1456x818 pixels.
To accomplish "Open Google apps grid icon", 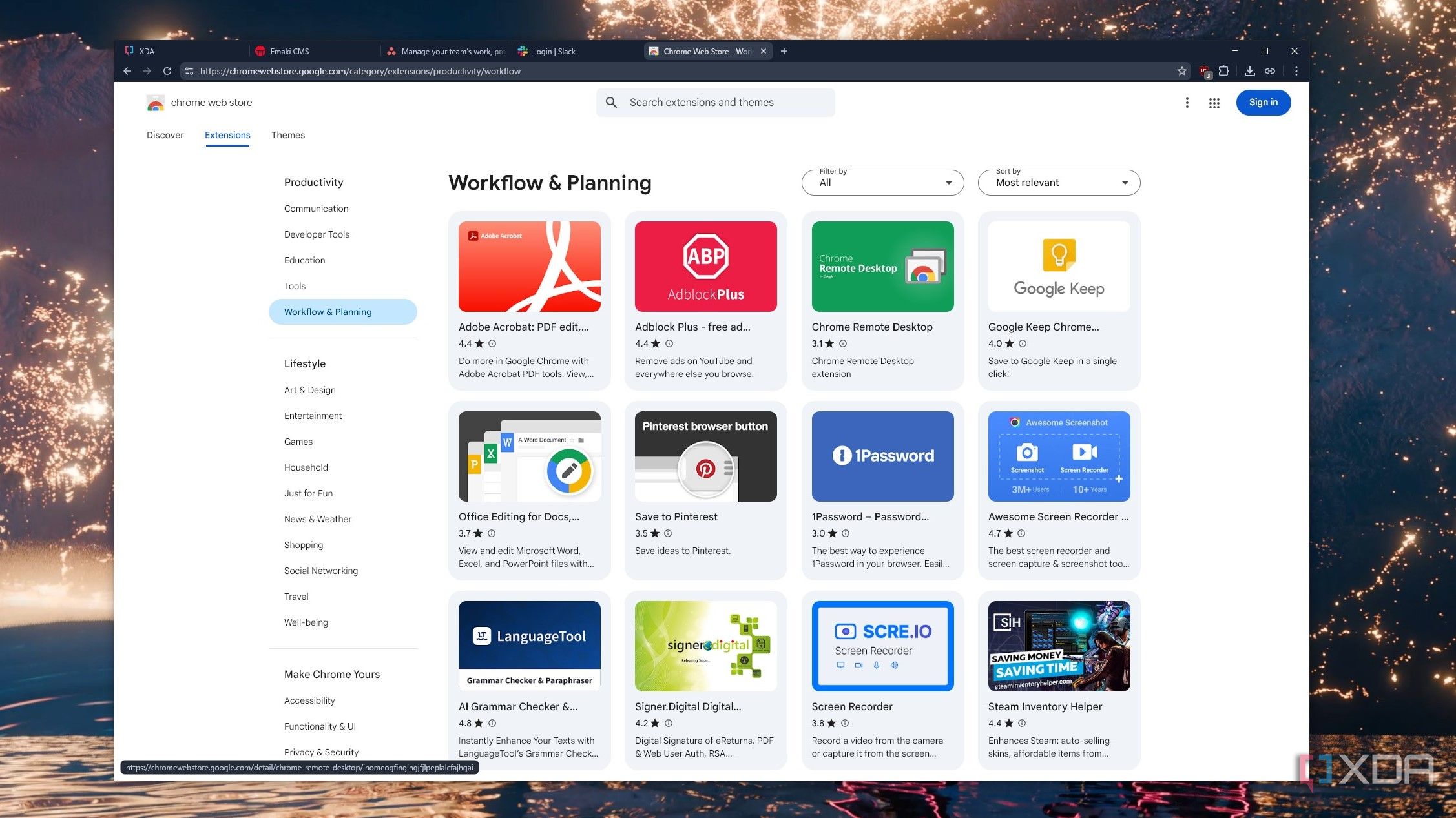I will tap(1214, 103).
